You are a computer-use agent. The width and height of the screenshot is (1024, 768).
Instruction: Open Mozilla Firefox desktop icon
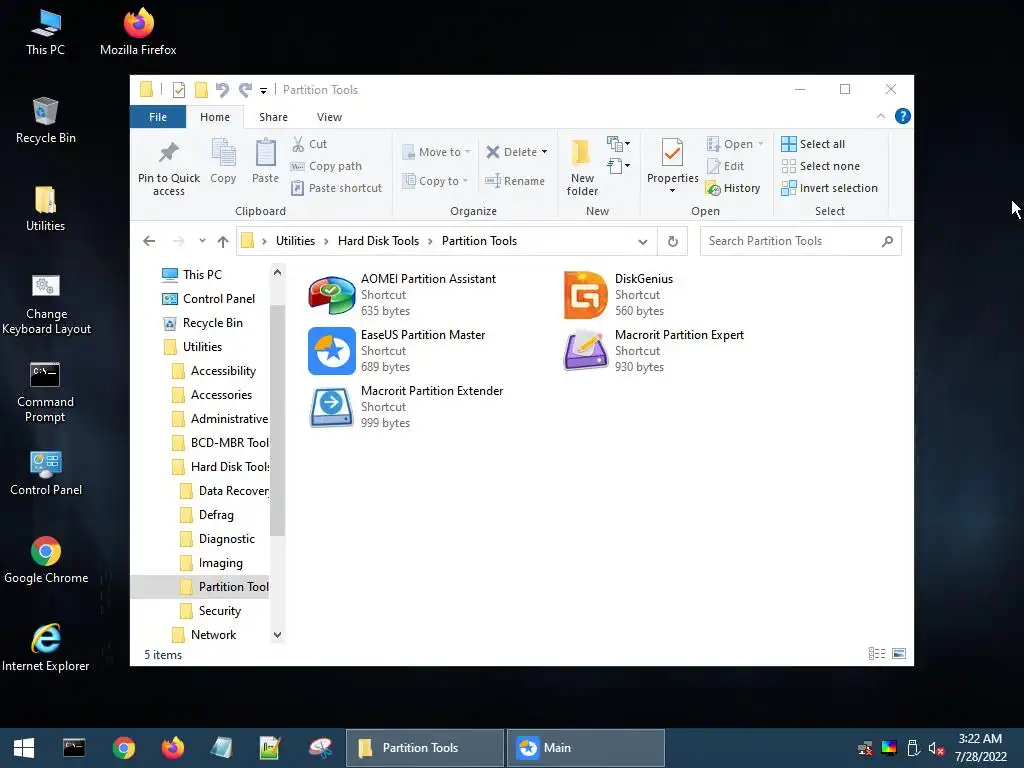pos(138,32)
